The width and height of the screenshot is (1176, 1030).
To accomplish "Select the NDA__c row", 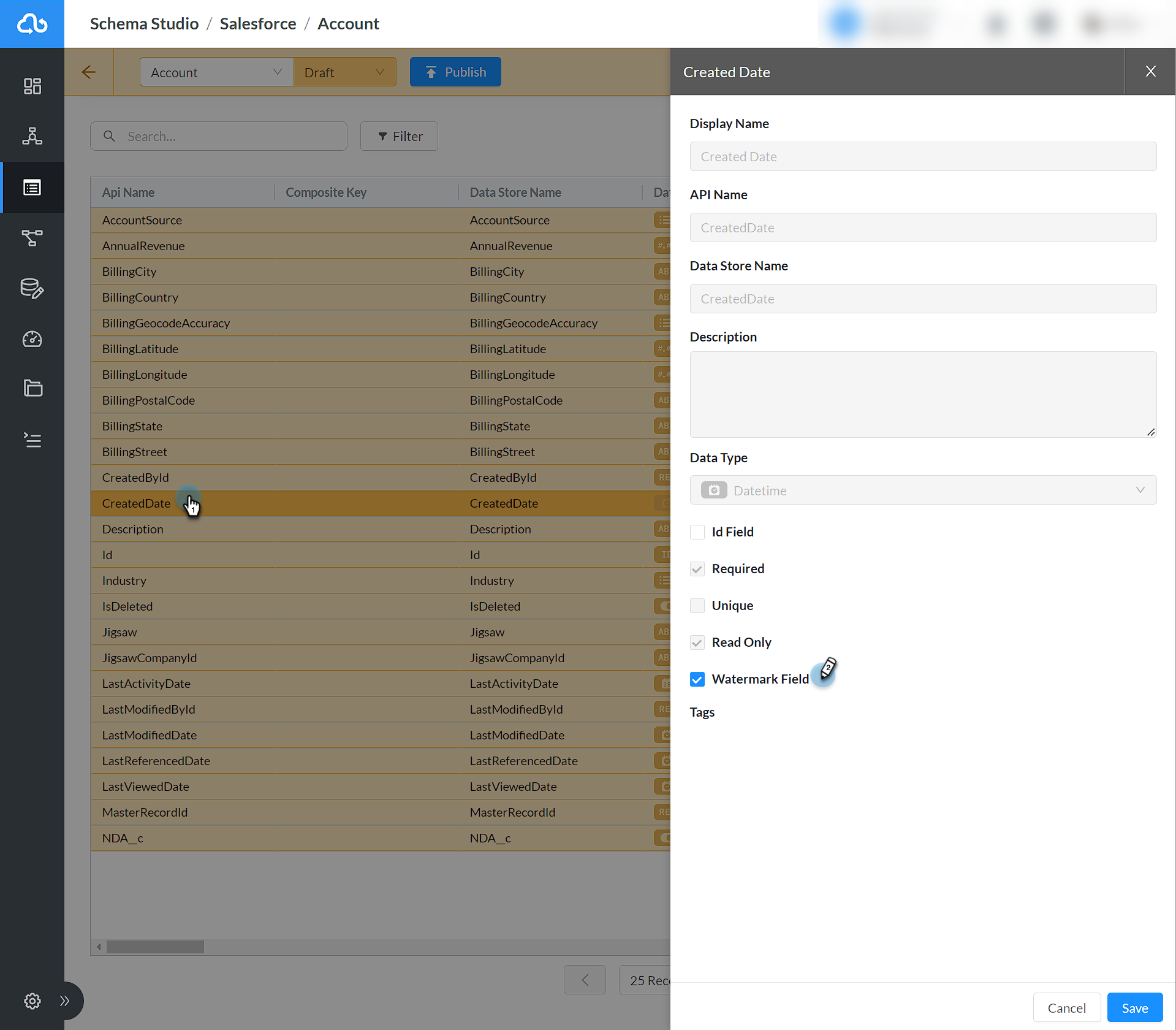I will tap(381, 838).
